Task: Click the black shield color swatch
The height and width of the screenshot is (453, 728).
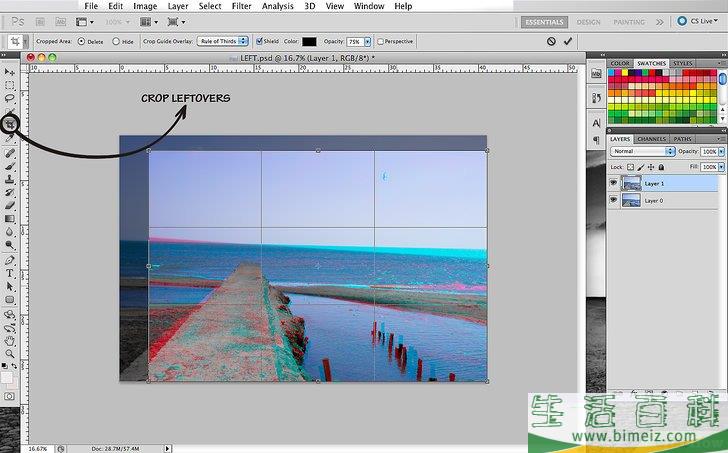Action: 309,41
